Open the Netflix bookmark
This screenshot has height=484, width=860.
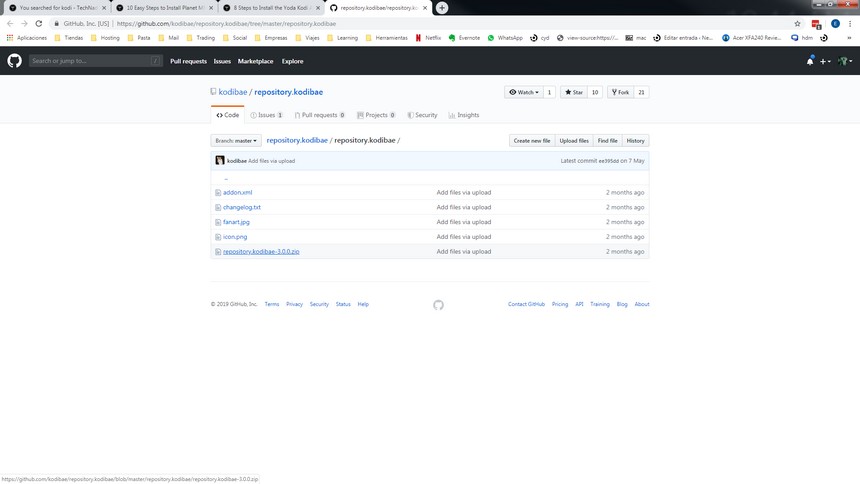428,38
